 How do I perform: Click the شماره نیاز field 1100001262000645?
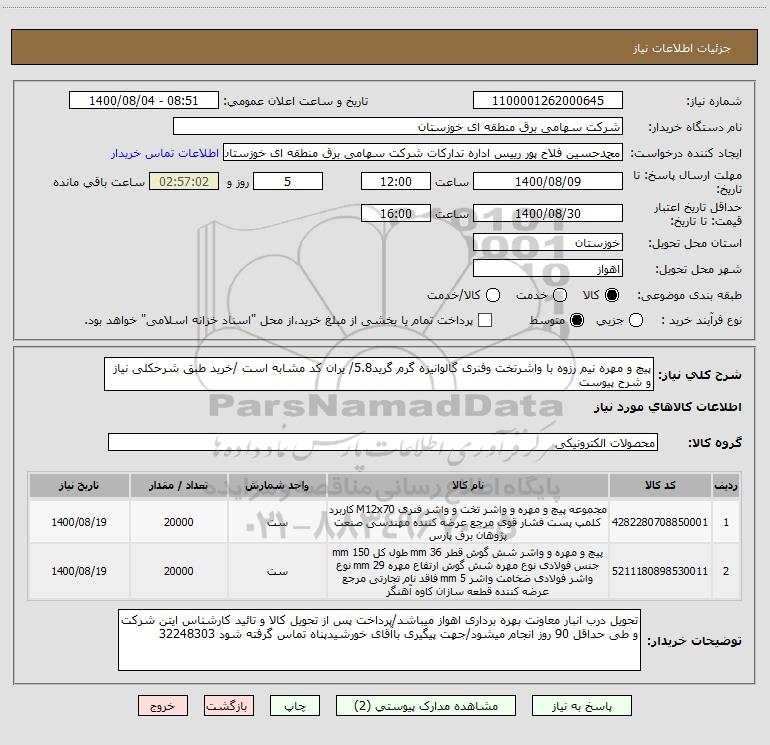(548, 100)
